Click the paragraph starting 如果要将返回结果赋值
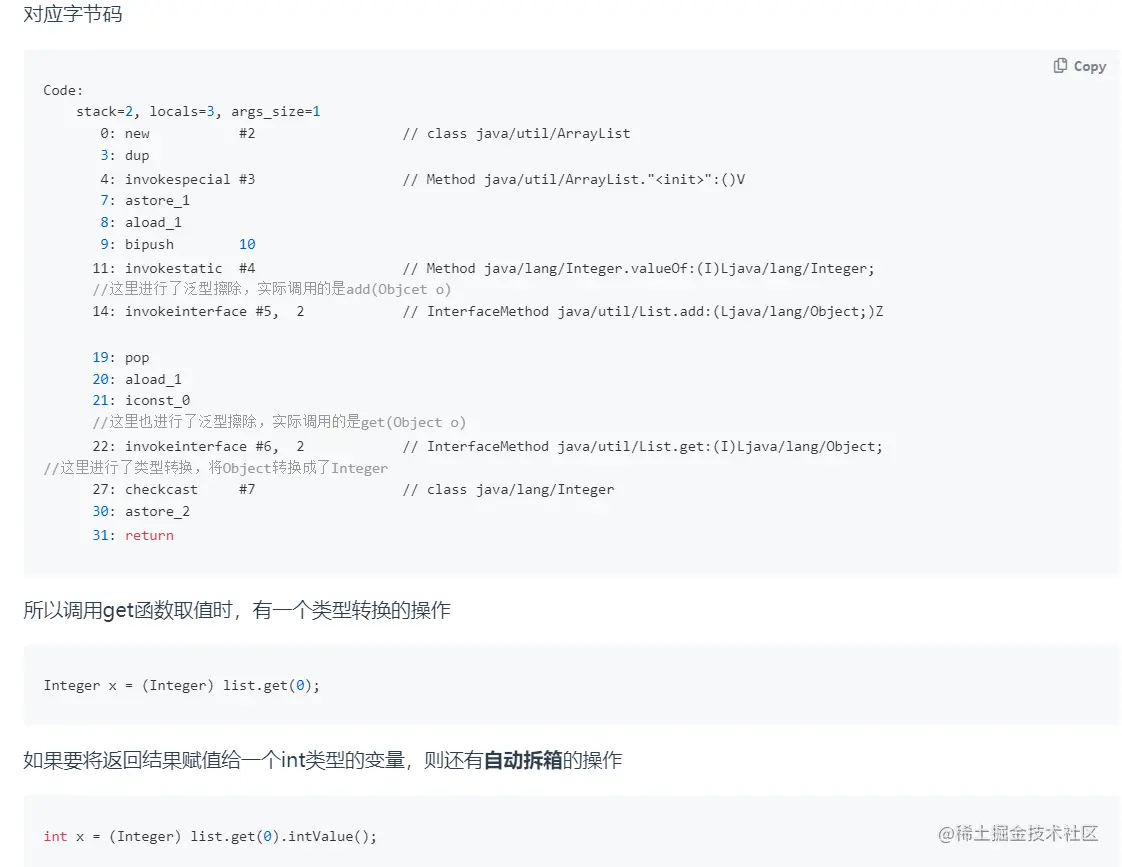 tap(323, 760)
